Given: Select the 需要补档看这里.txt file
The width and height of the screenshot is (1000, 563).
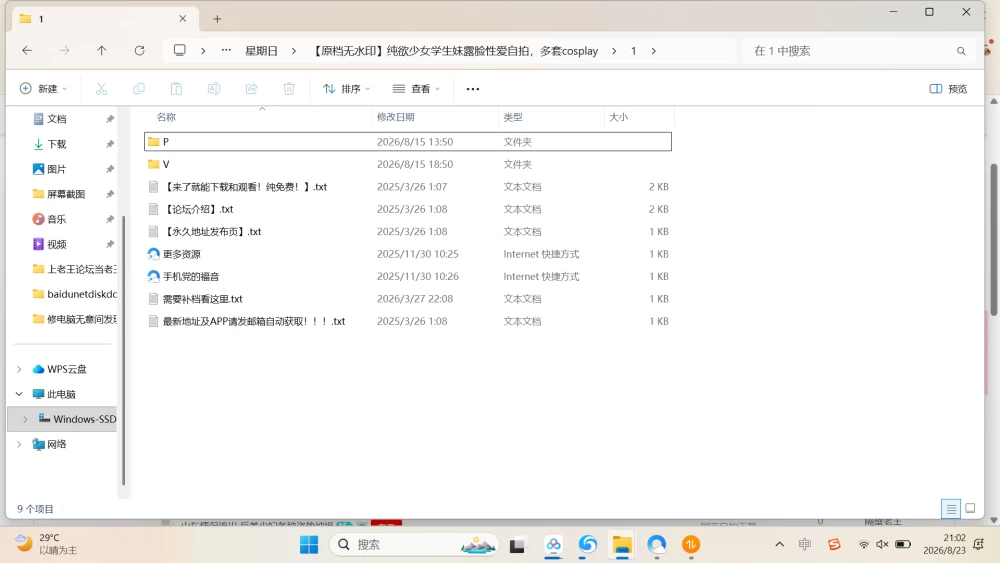Looking at the screenshot, I should (x=408, y=298).
